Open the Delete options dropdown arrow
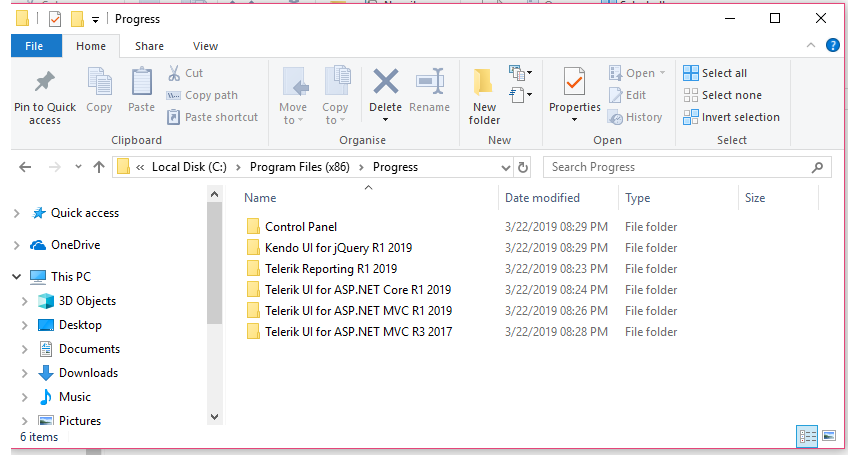 point(385,120)
